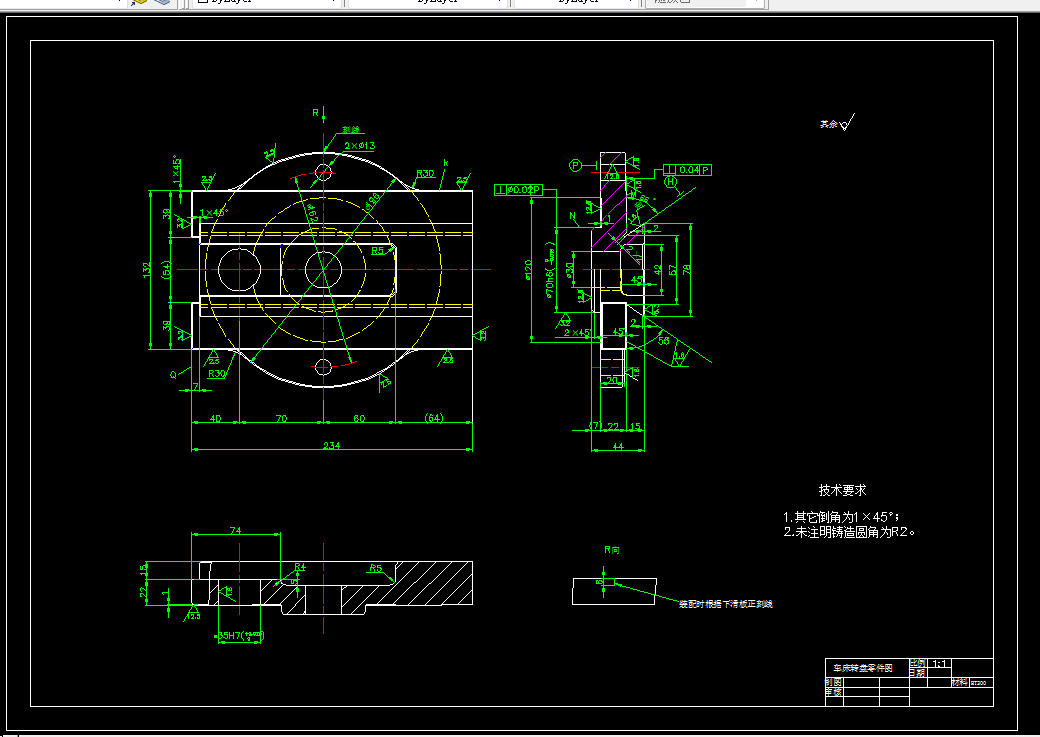Select the 74 dimension on section view
This screenshot has height=737, width=1040.
(x=235, y=530)
